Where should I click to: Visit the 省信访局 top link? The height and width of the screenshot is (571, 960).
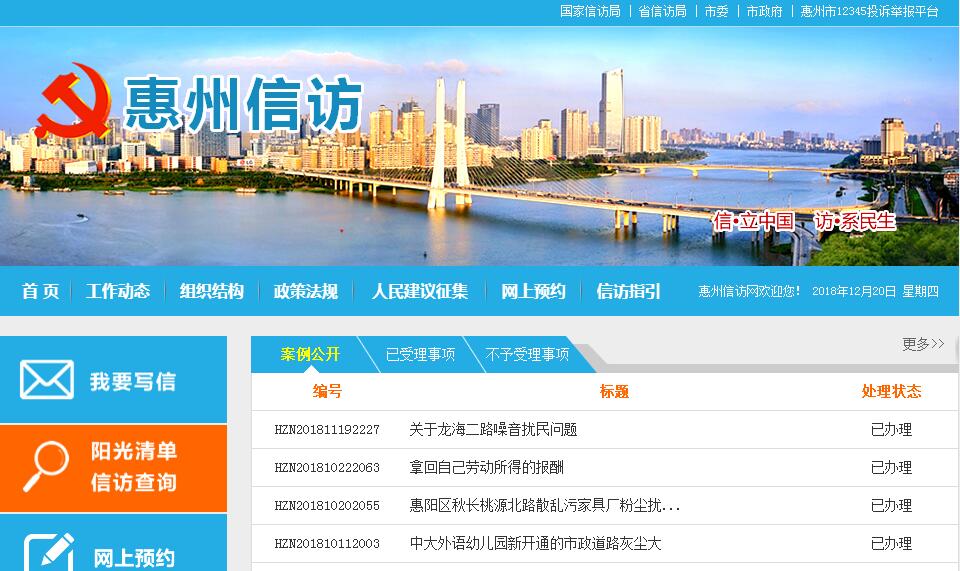[662, 12]
